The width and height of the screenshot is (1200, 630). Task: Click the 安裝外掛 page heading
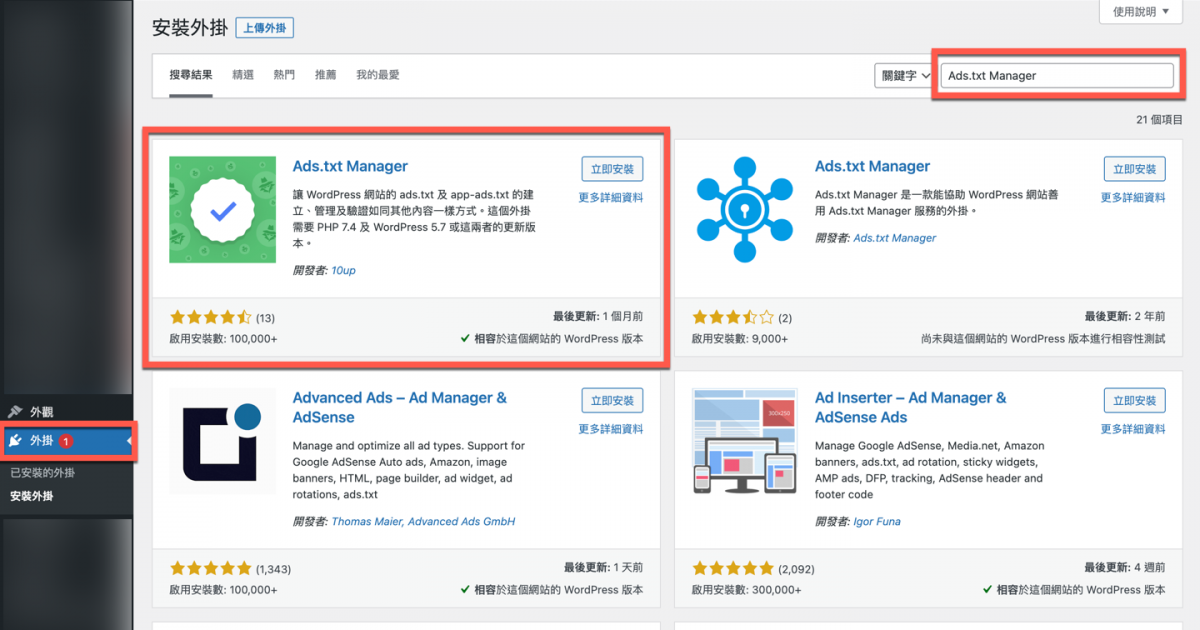coord(189,28)
